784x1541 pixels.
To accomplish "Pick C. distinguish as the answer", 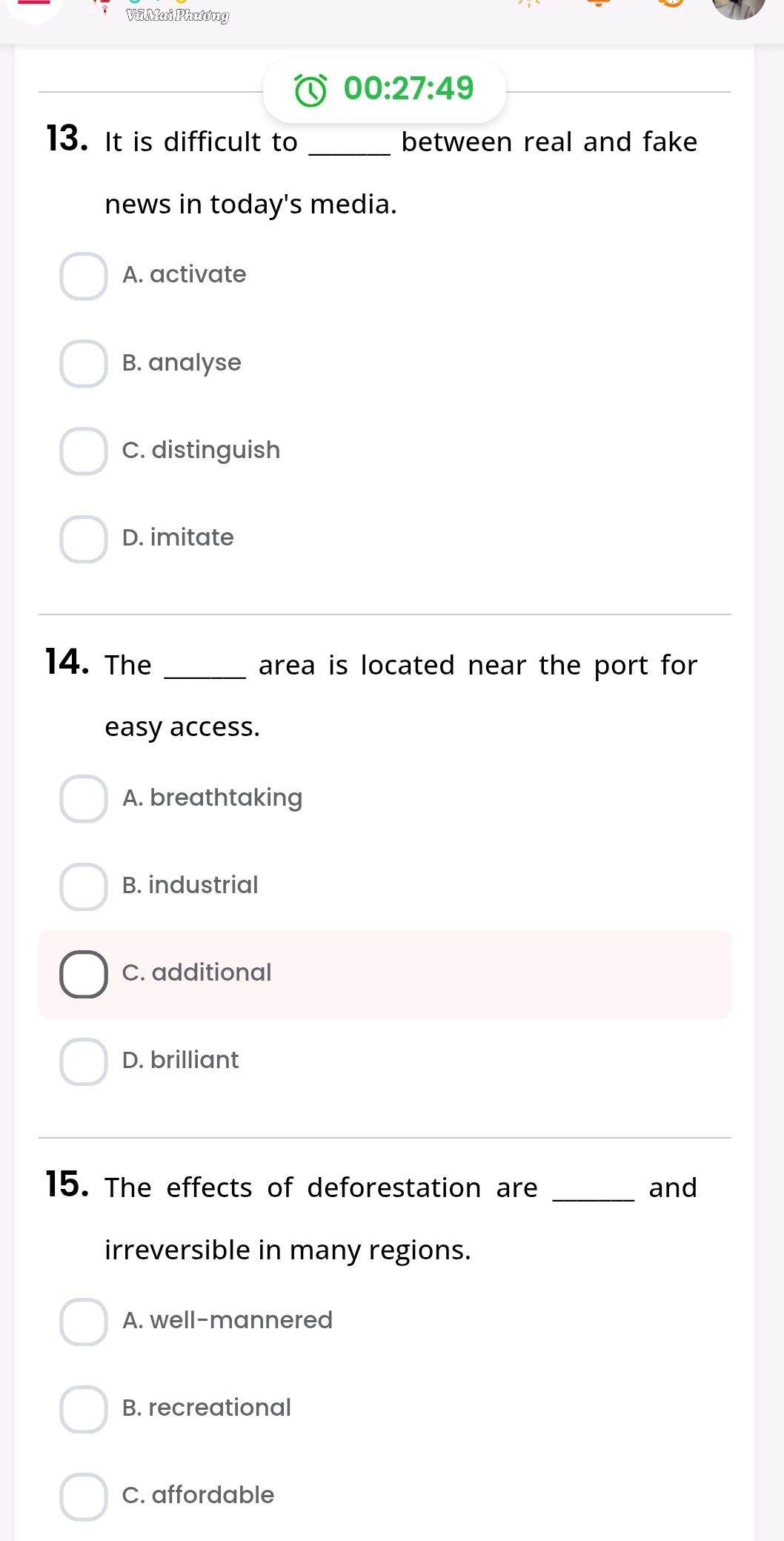I will [84, 451].
